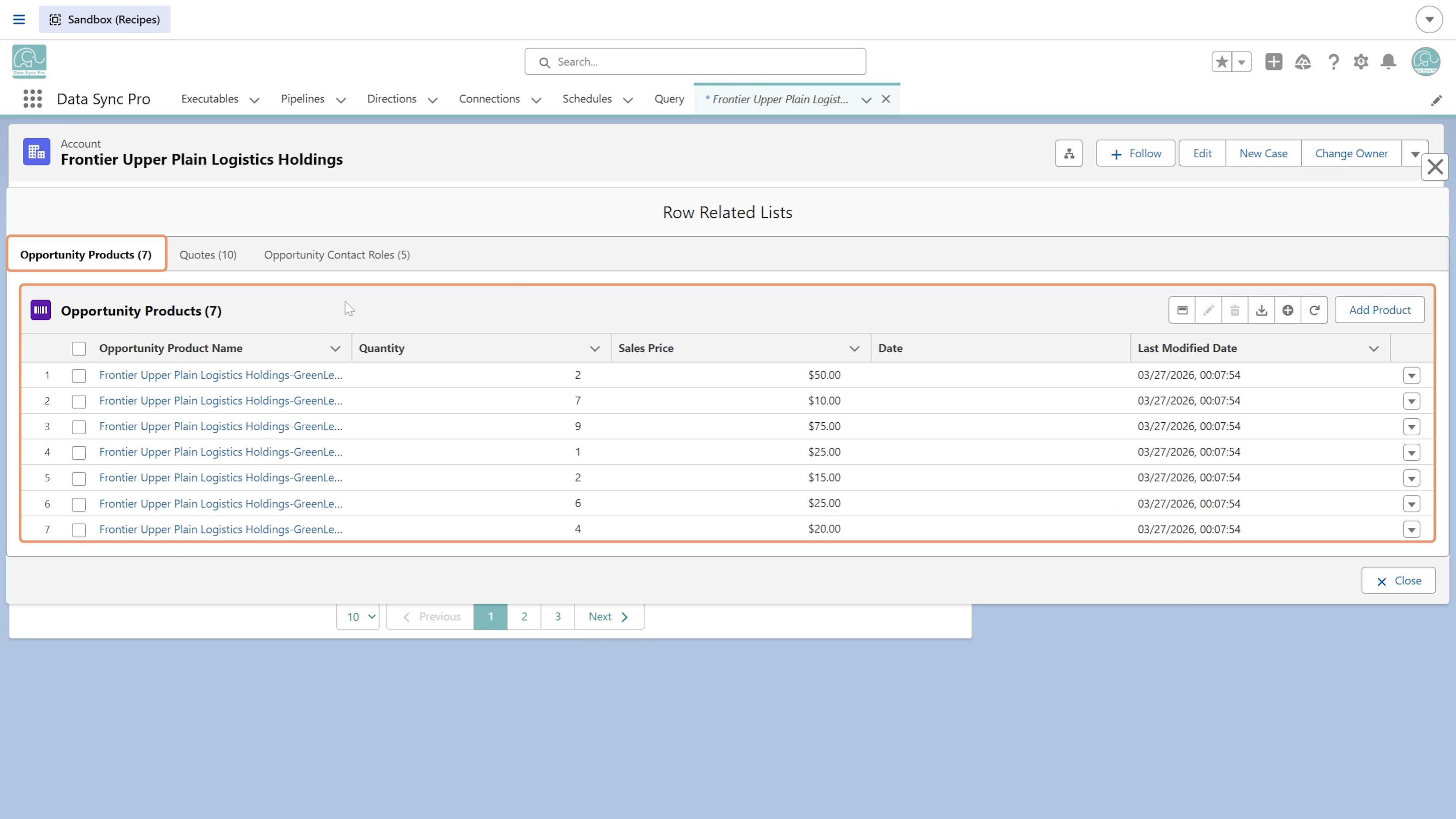The width and height of the screenshot is (1456, 819).
Task: Click the trash delete toolbar icon
Action: (x=1235, y=310)
